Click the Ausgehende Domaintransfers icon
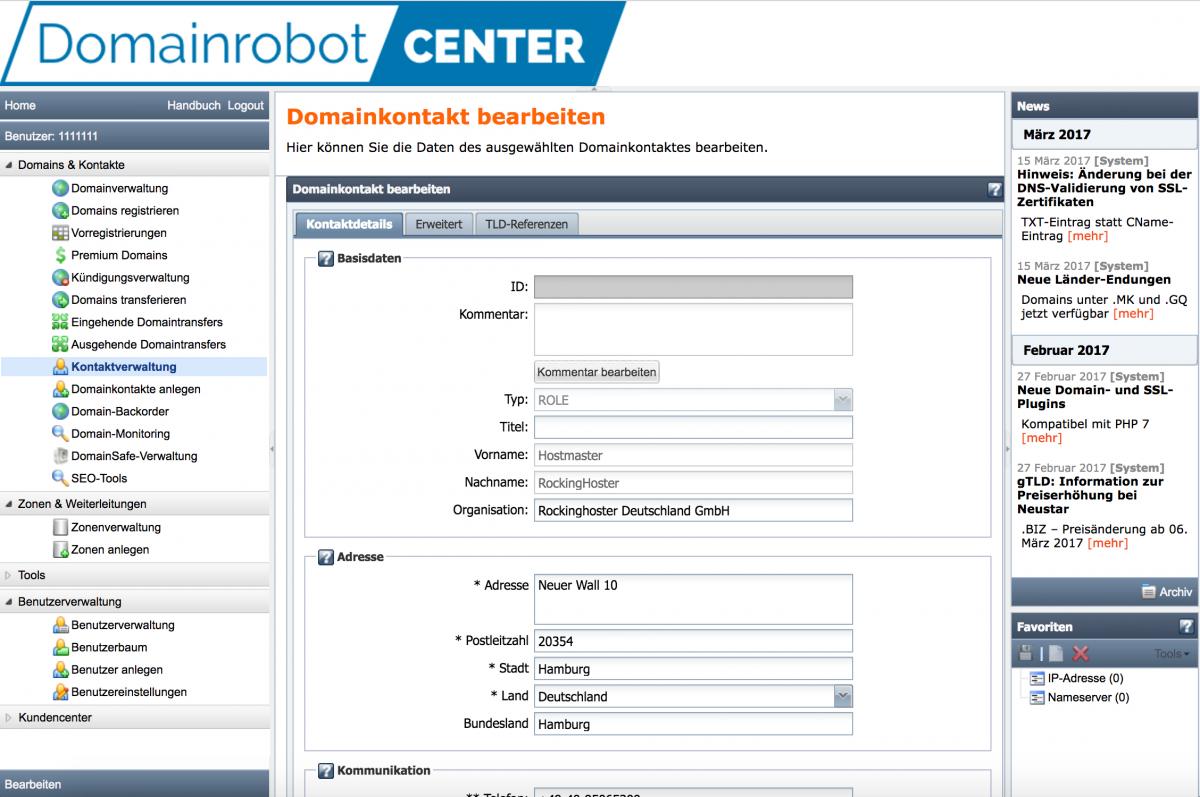The height and width of the screenshot is (797, 1200). tap(60, 344)
